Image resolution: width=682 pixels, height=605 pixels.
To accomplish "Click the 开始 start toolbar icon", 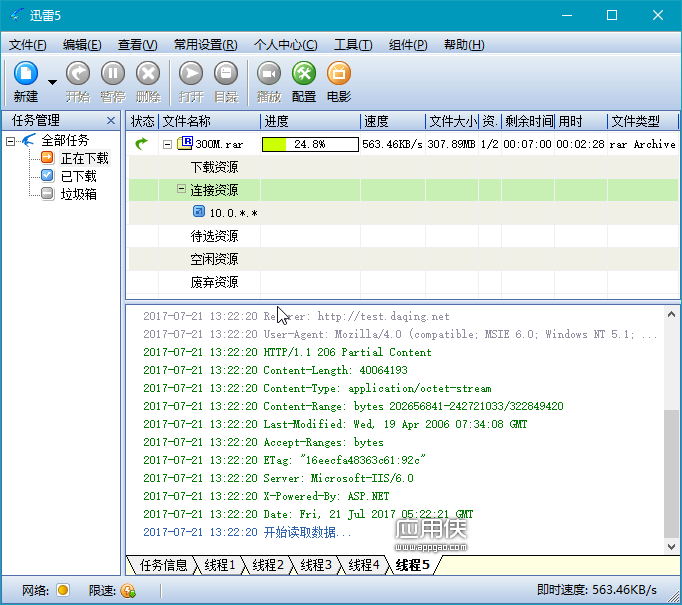I will 78,73.
